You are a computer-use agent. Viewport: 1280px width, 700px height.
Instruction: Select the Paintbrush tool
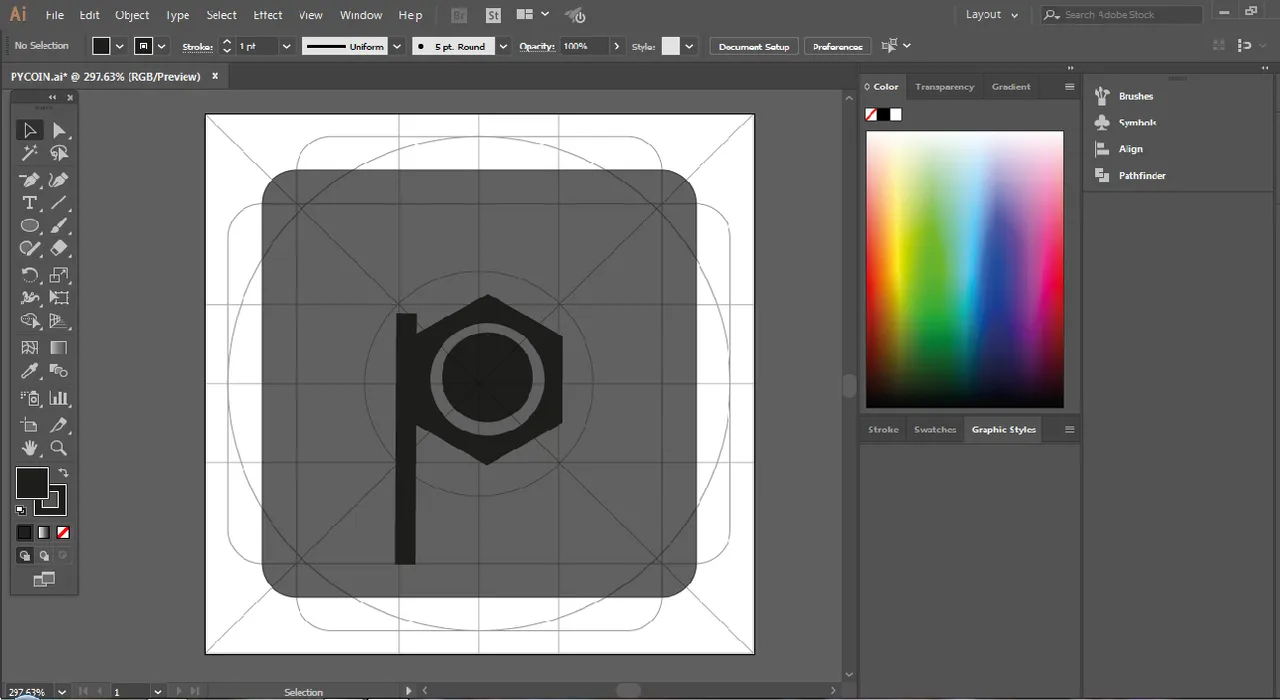pyautogui.click(x=59, y=226)
